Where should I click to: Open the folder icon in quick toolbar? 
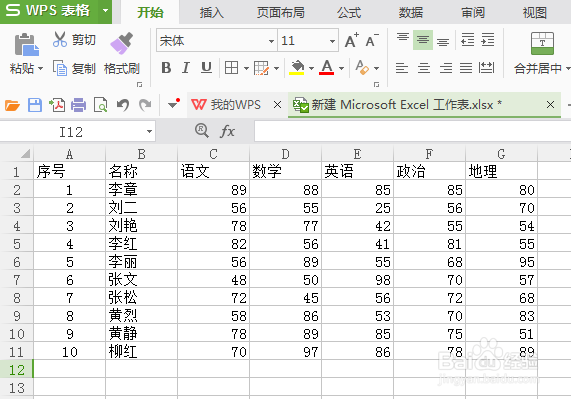[x=12, y=105]
